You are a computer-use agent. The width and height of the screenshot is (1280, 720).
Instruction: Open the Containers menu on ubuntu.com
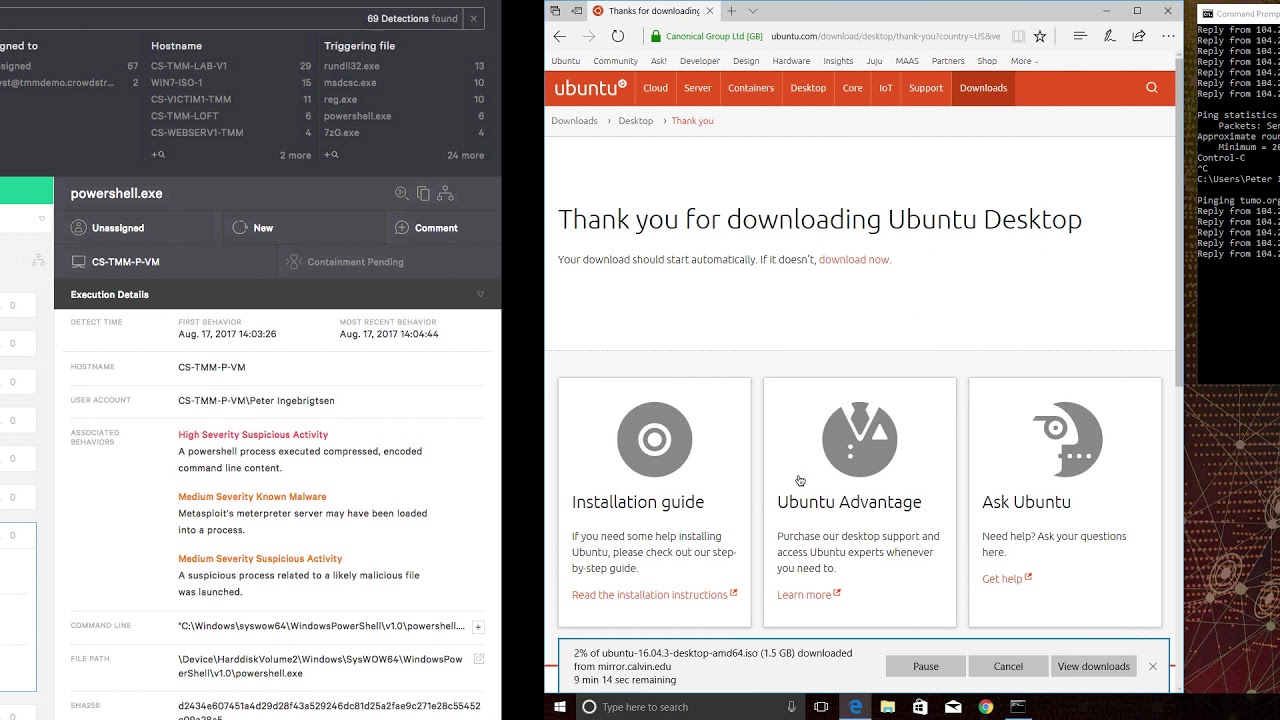pyautogui.click(x=751, y=88)
